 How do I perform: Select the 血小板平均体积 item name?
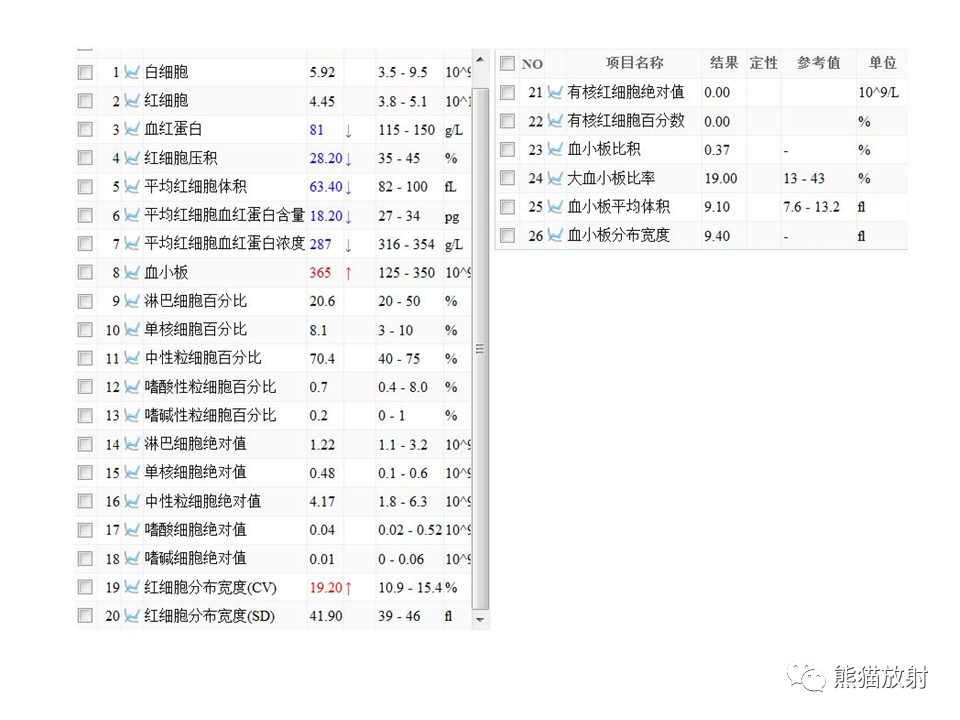pos(618,207)
